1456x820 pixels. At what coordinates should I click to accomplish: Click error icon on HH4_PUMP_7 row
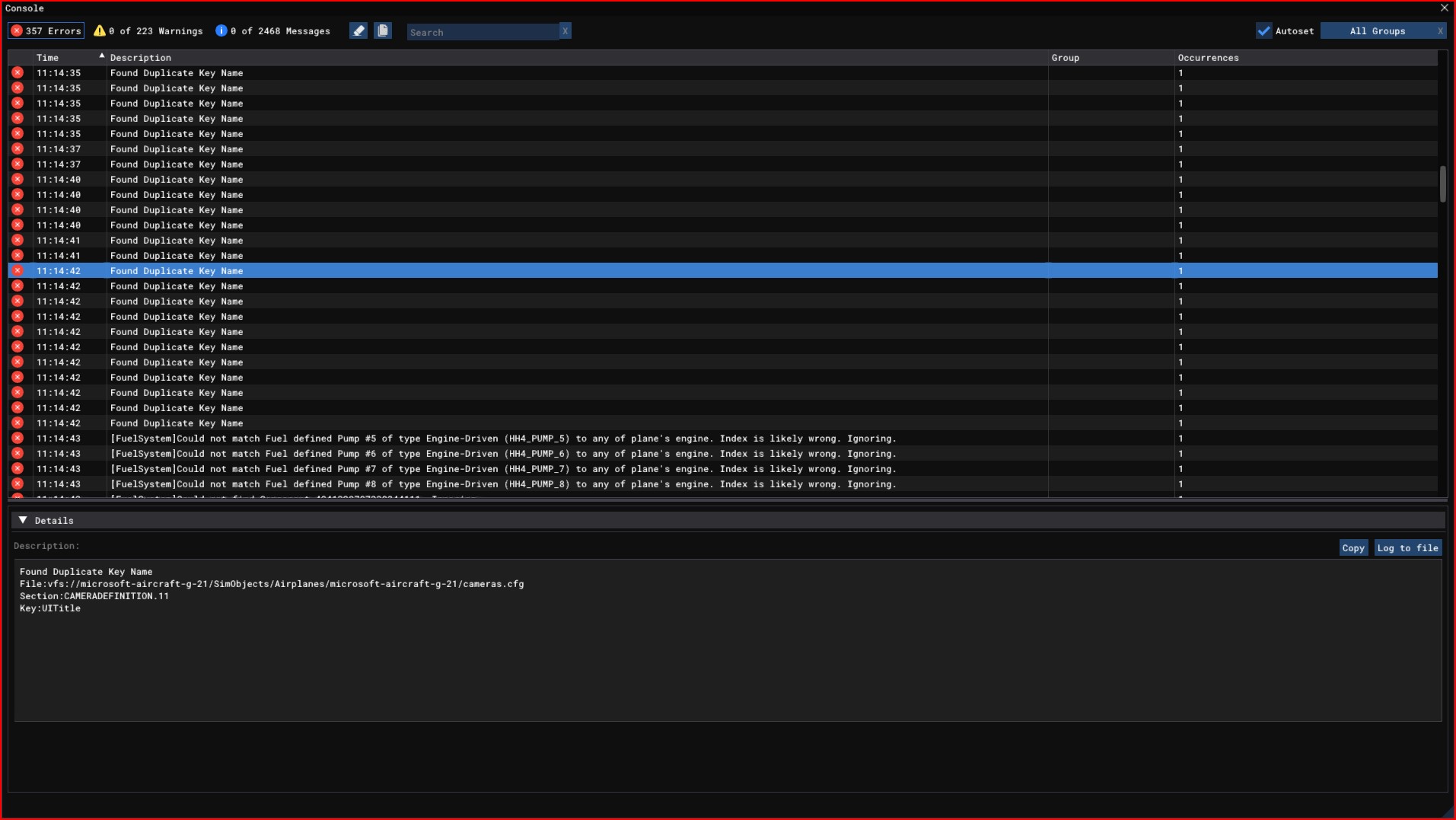18,469
